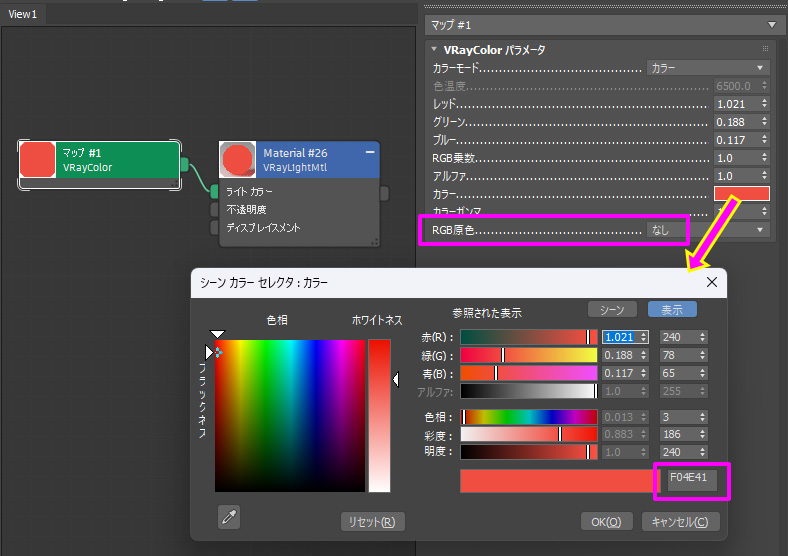The width and height of the screenshot is (788, 556).
Task: Click the レッド value field 1.021
Action: tap(736, 104)
